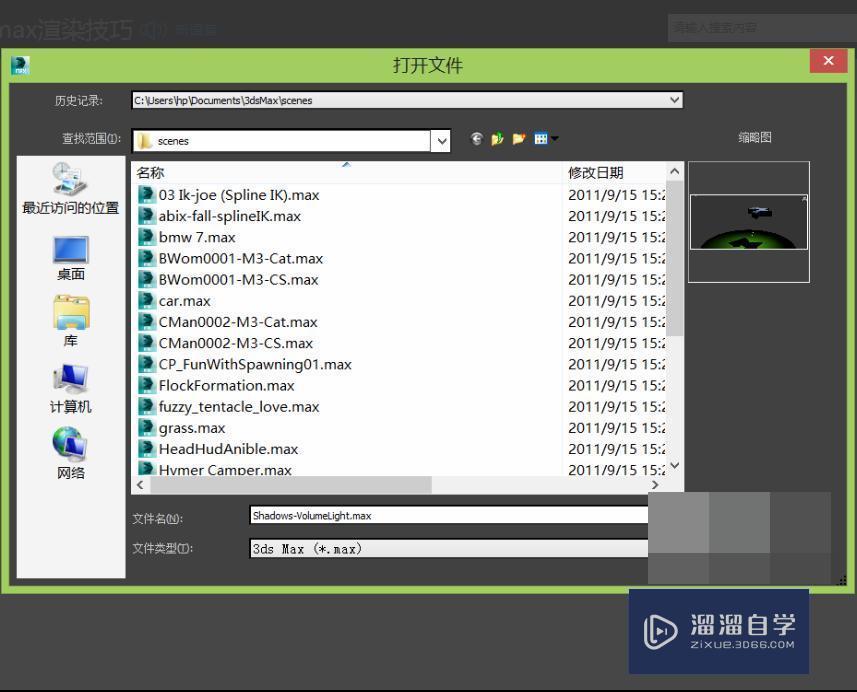Select file HeadHudAnible.max

point(228,449)
